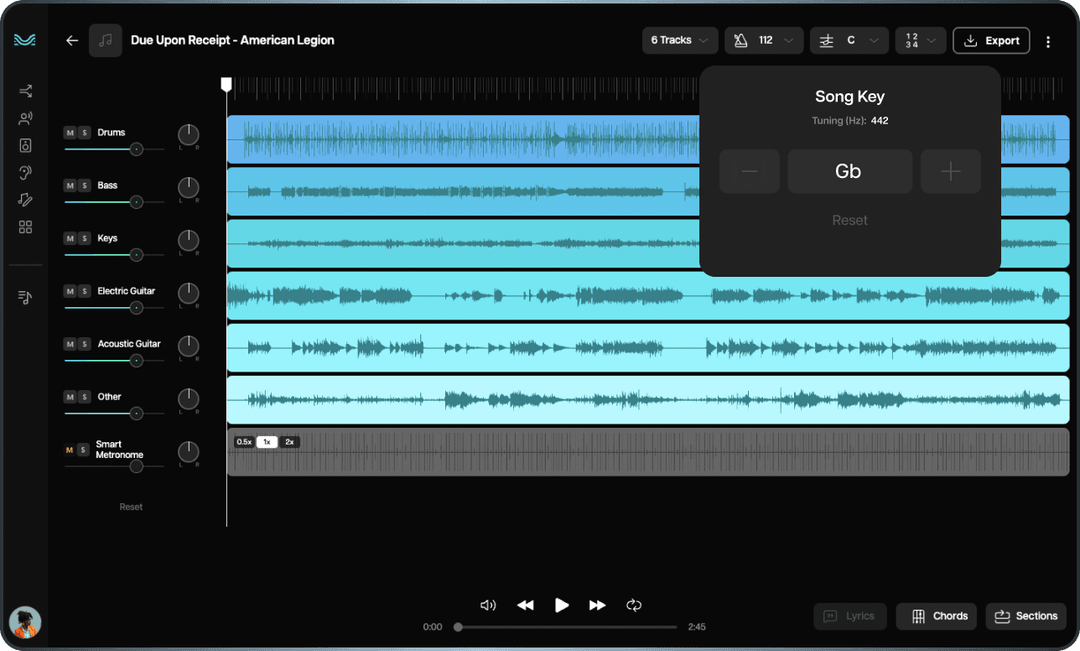
Task: Open the song edit icon in sidebar
Action: click(x=25, y=199)
